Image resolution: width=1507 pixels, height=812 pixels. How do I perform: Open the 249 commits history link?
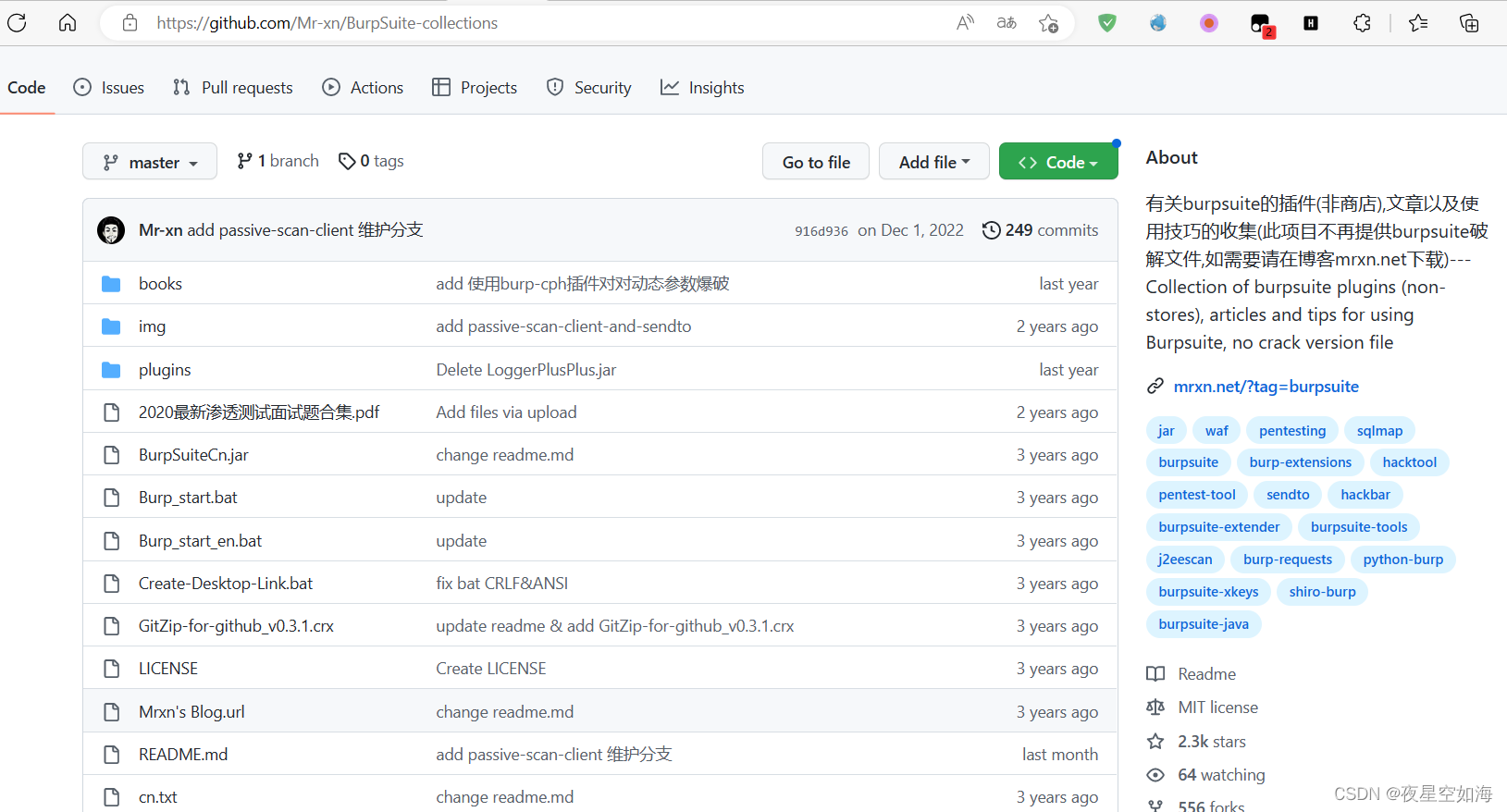point(1041,230)
